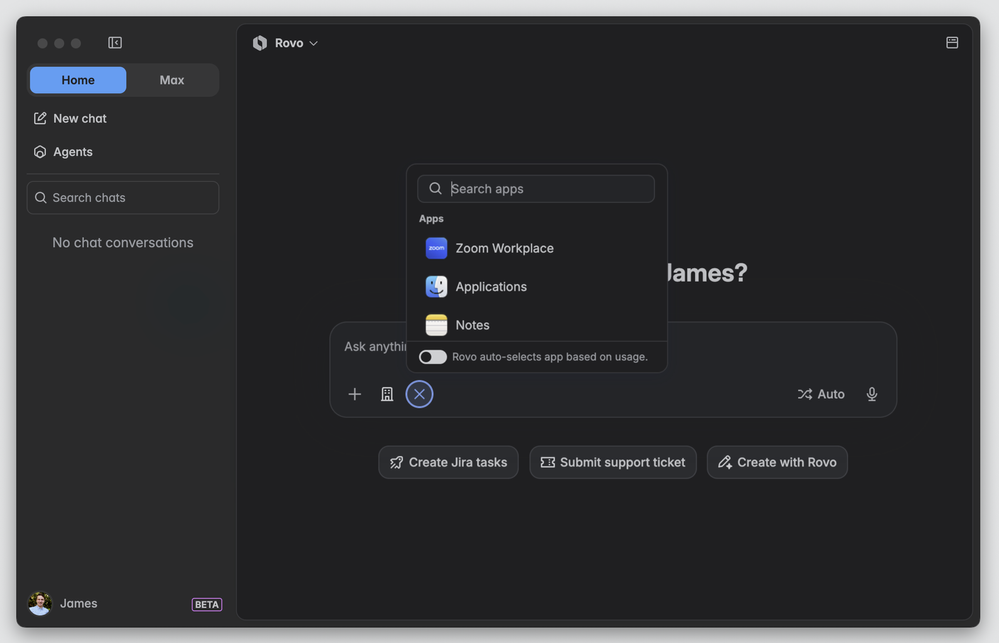Switch to the Home tab
This screenshot has height=643, width=999.
click(x=78, y=80)
